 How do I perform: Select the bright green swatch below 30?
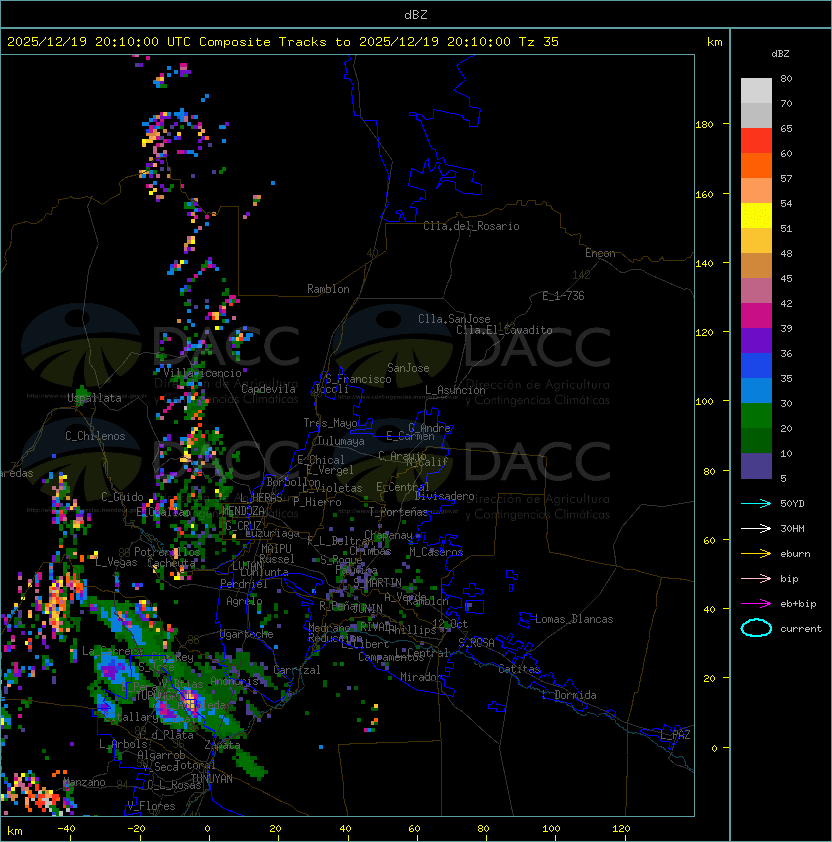point(756,416)
